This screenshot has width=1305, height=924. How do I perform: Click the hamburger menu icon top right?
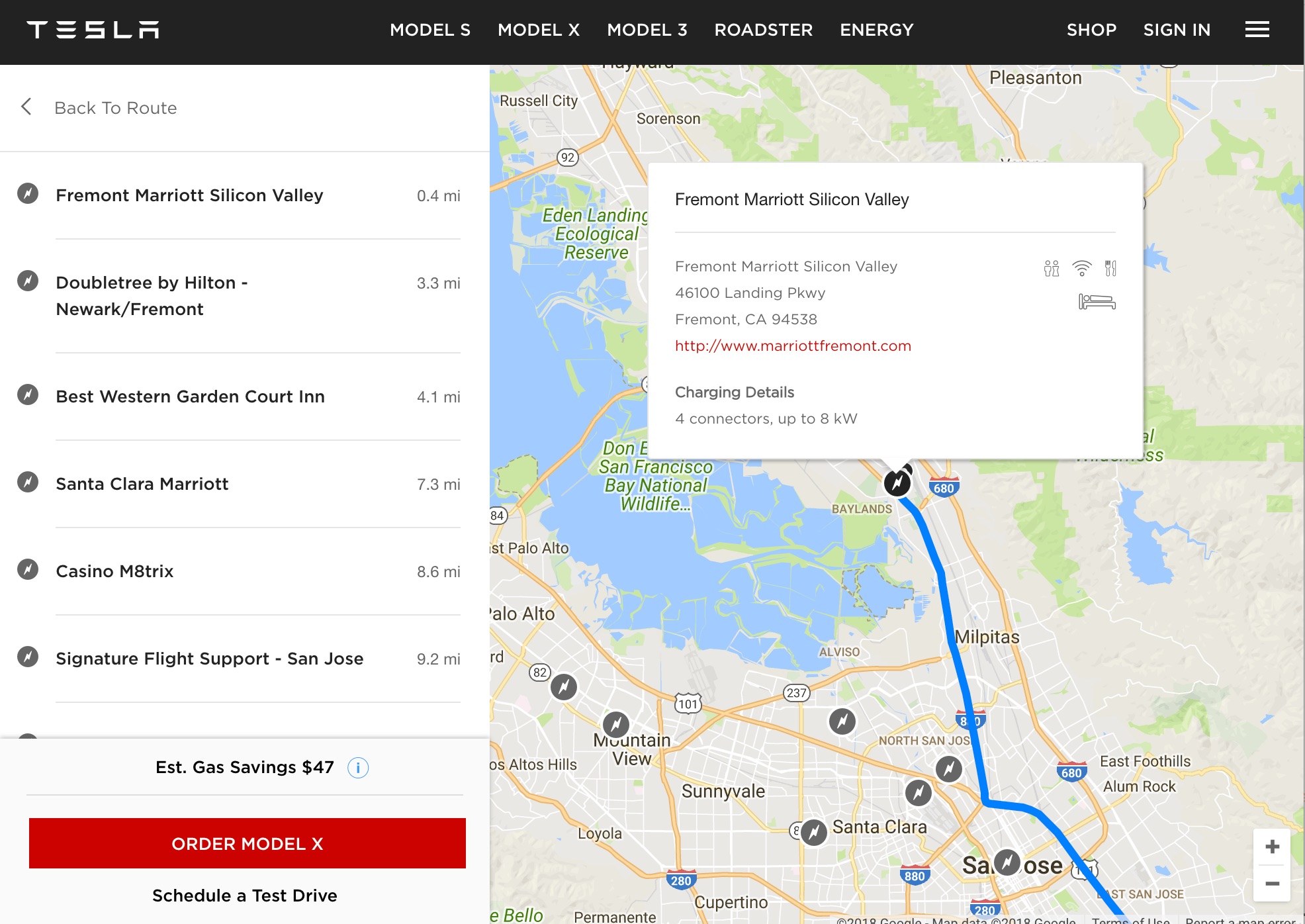1258,29
